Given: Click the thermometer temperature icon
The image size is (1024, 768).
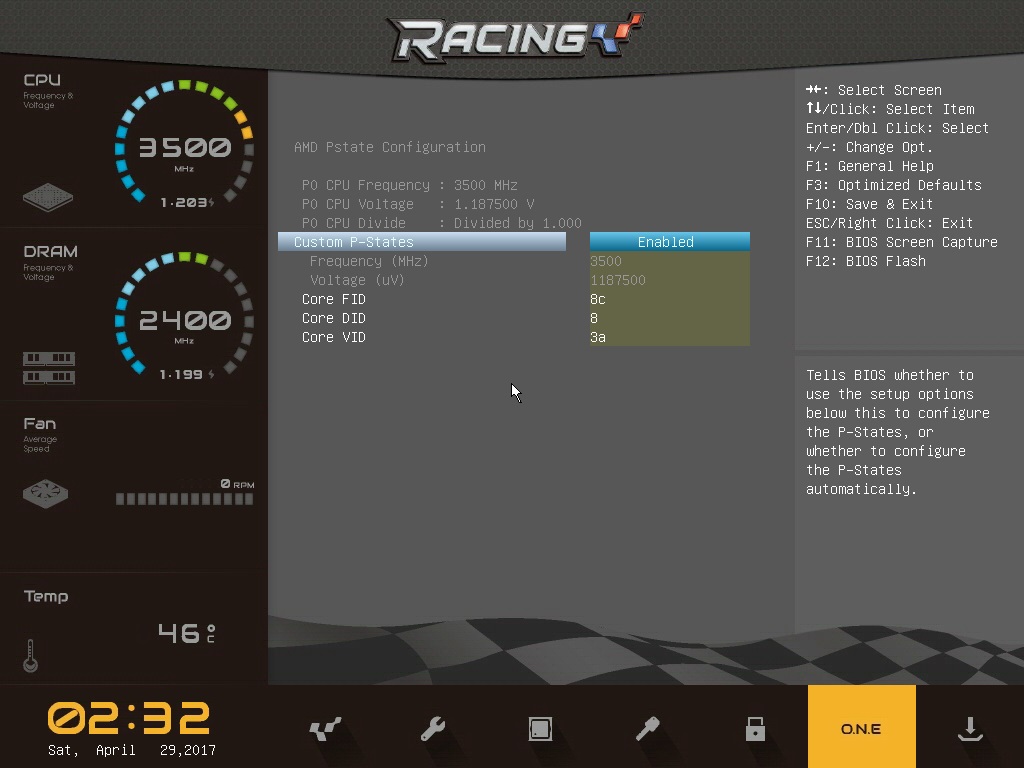Looking at the screenshot, I should pos(30,656).
